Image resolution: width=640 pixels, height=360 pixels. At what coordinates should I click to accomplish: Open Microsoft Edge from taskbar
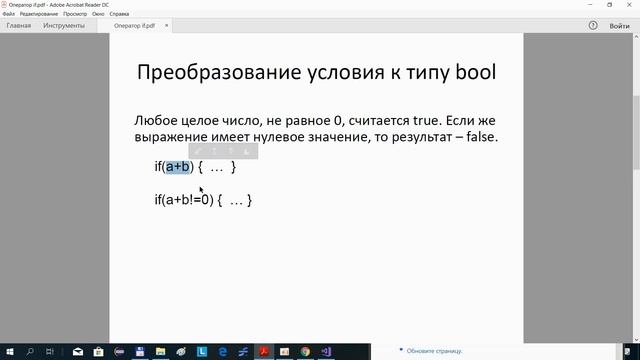tap(222, 351)
